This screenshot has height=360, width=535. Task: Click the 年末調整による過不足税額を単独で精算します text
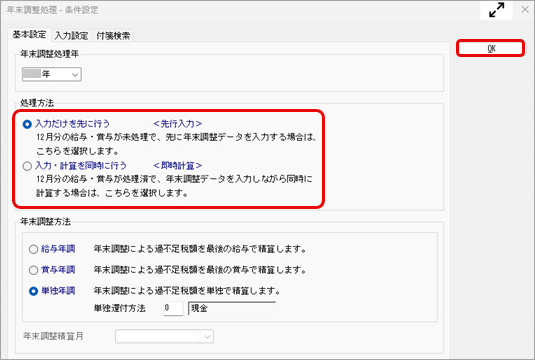click(x=187, y=291)
